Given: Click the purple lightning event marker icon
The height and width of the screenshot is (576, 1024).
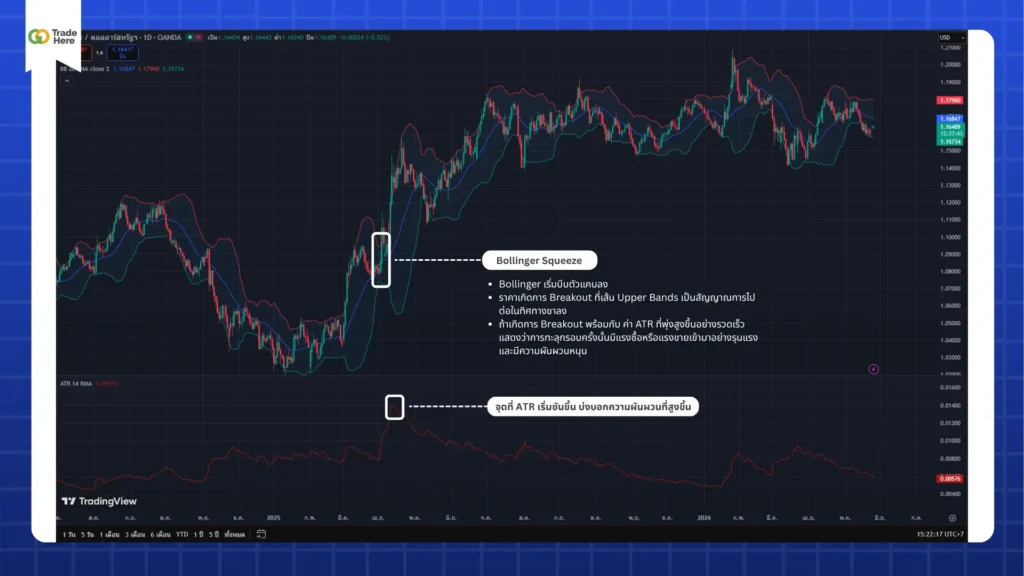Looking at the screenshot, I should [873, 370].
